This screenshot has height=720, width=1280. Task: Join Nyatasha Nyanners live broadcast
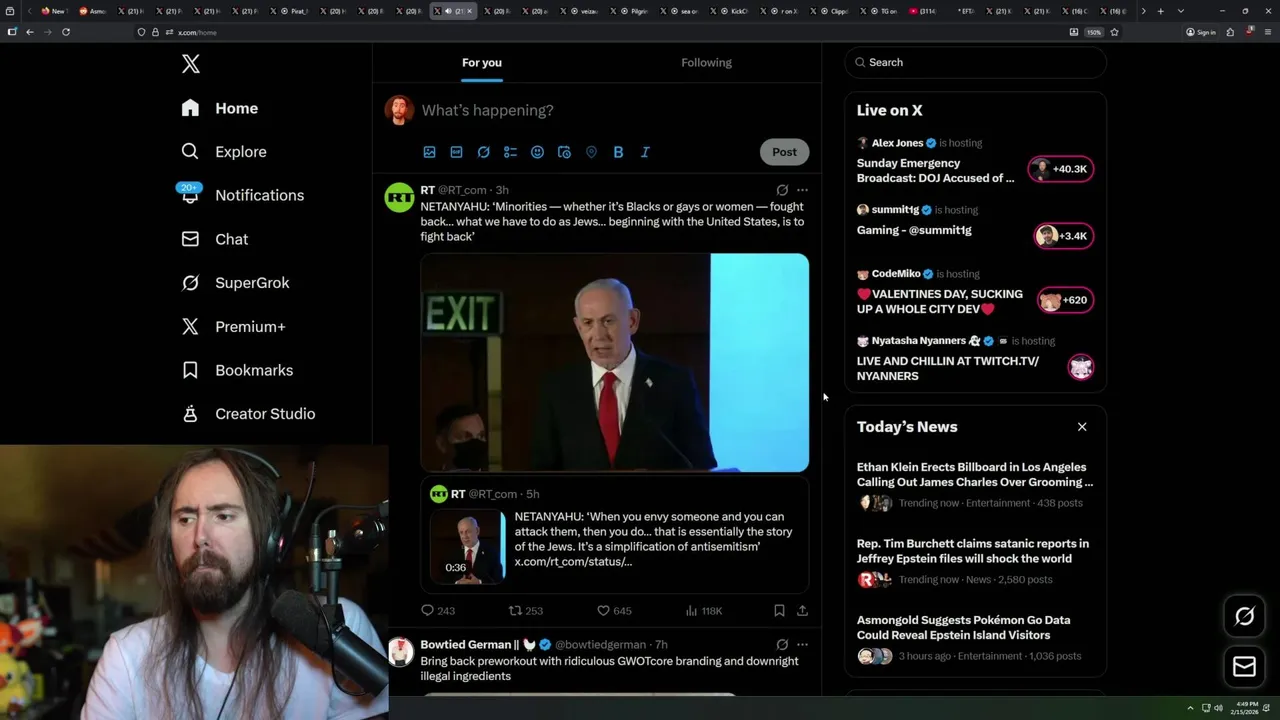click(x=1081, y=367)
